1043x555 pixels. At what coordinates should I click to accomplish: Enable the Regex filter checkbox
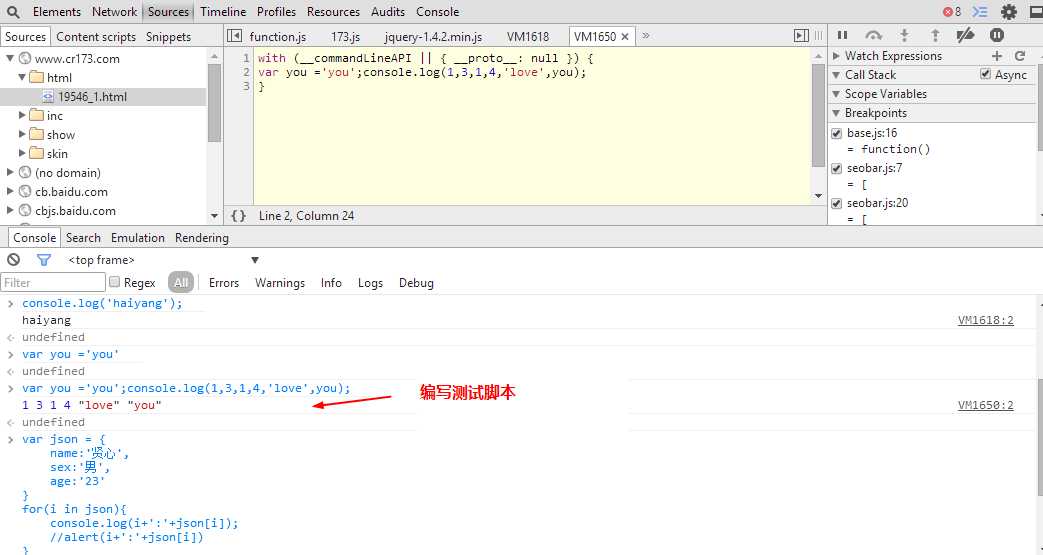click(114, 282)
